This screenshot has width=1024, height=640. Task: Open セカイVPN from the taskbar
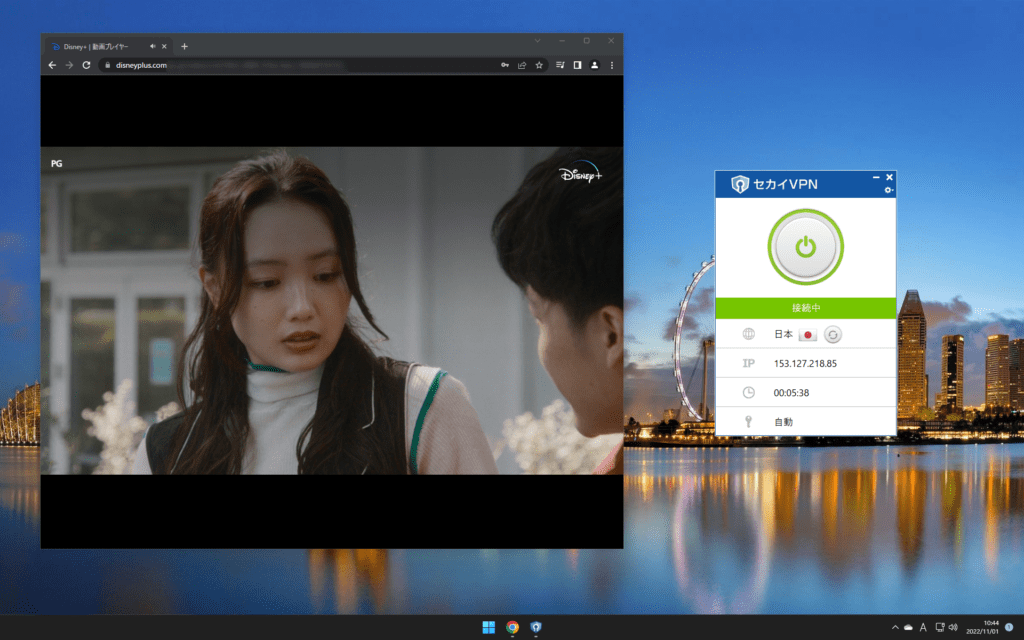pos(536,627)
